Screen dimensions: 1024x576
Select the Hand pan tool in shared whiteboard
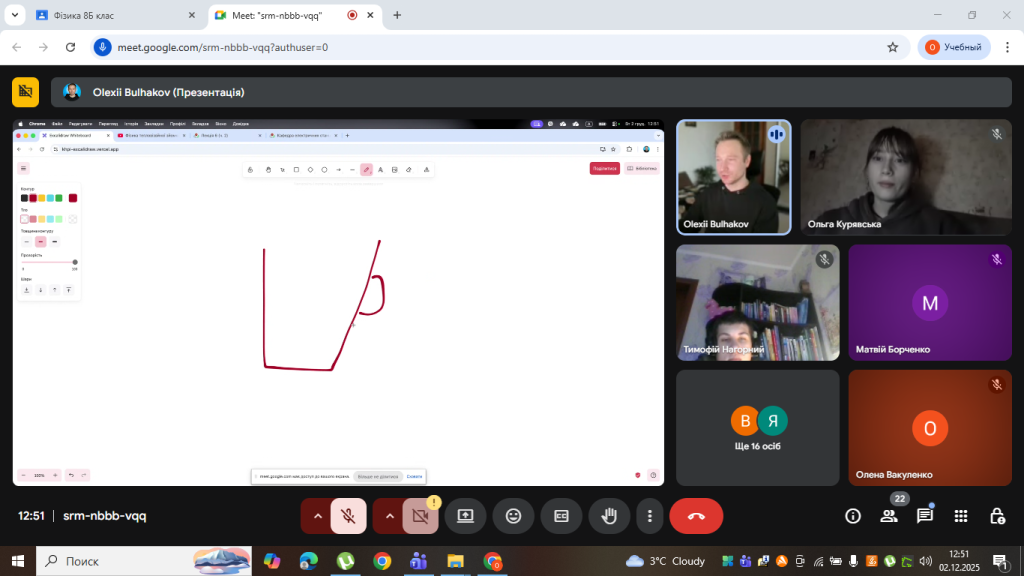268,170
